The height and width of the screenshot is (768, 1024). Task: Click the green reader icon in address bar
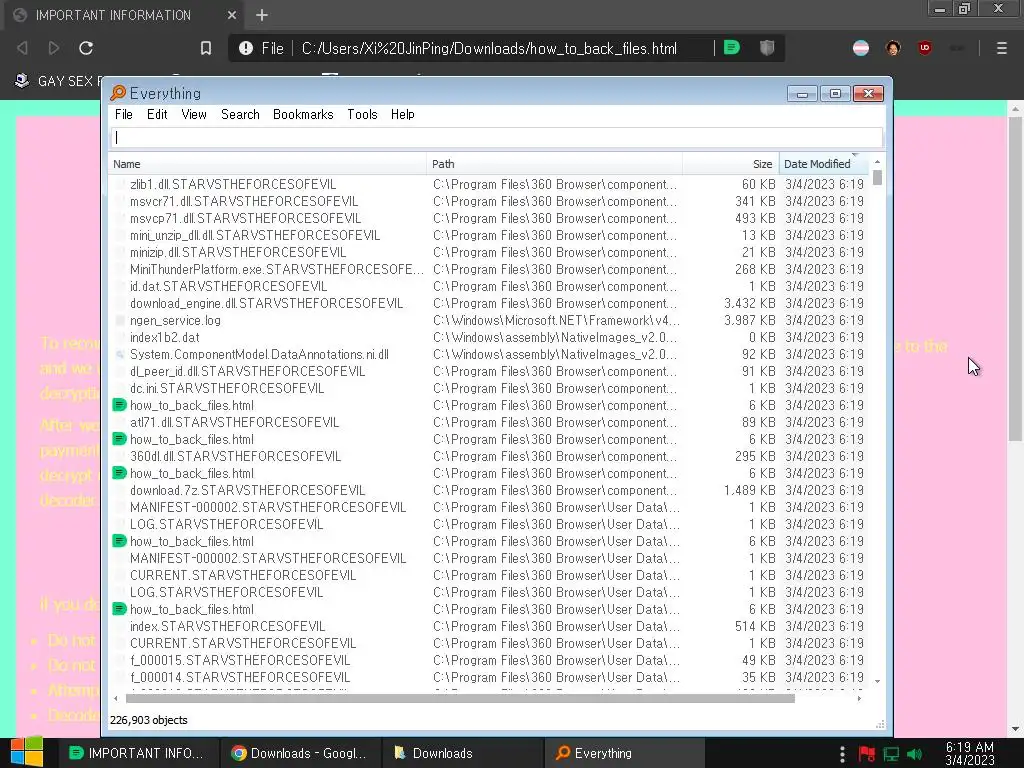coord(732,48)
